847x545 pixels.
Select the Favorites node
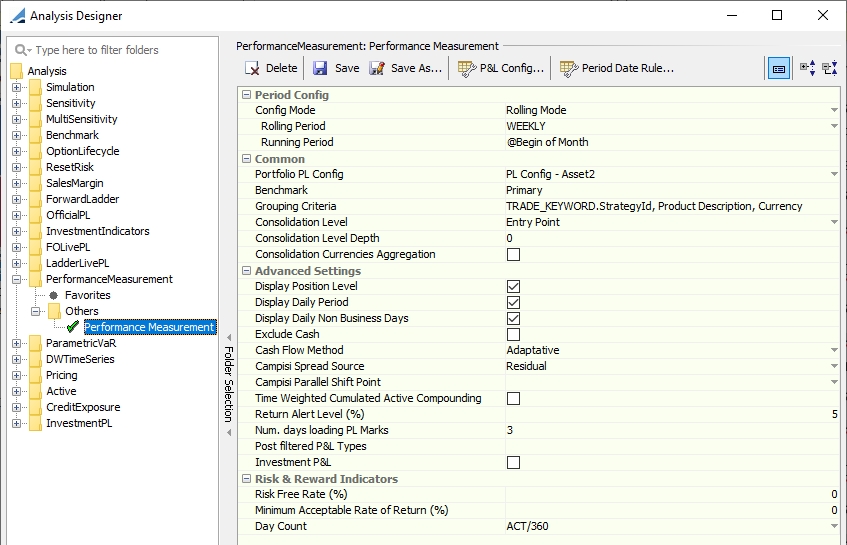click(88, 295)
